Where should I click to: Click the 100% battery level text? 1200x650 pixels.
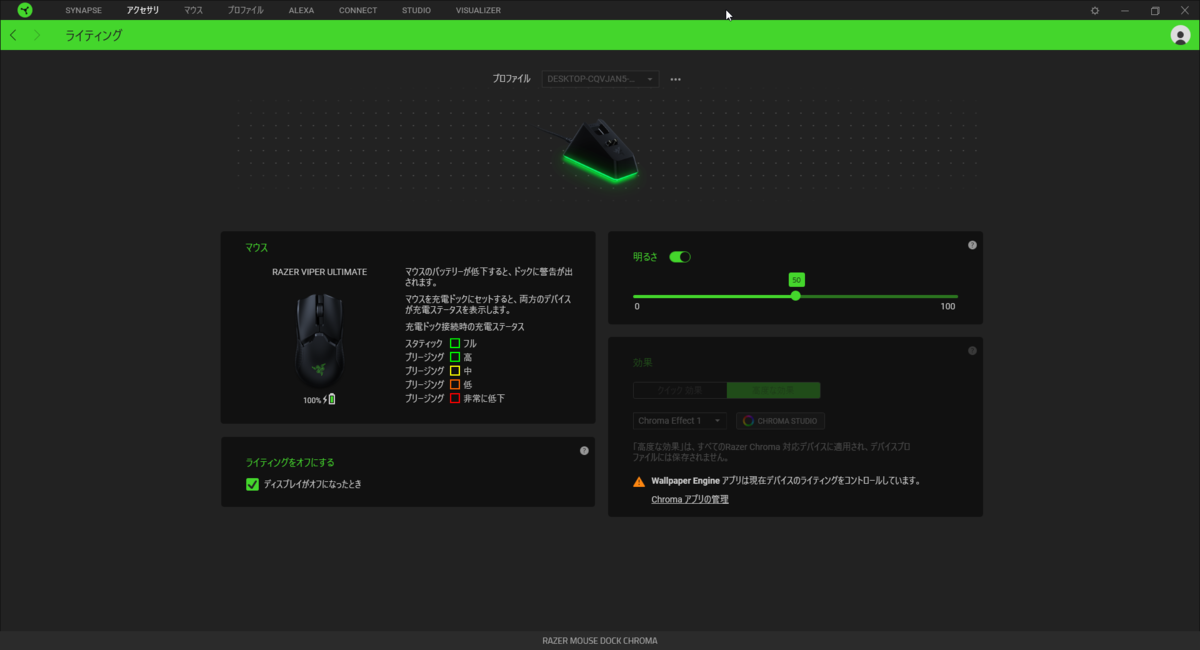312,400
